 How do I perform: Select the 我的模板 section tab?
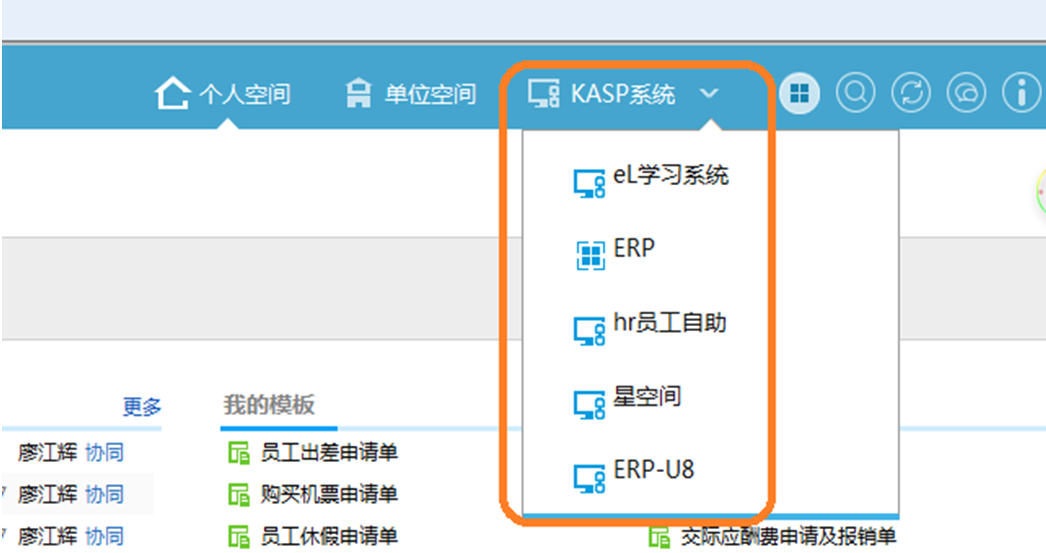(268, 405)
